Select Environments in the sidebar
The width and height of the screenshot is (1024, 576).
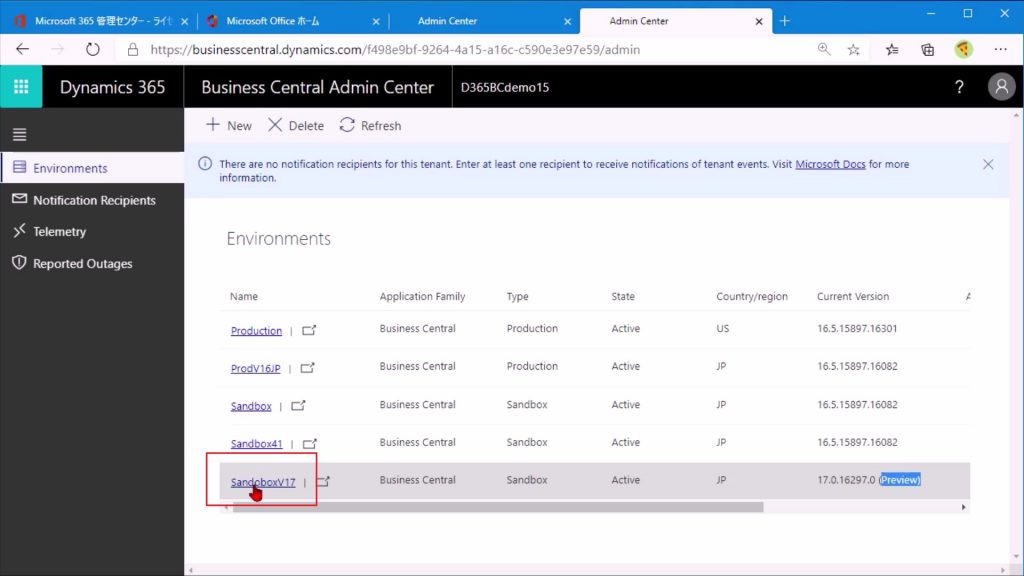pos(92,168)
